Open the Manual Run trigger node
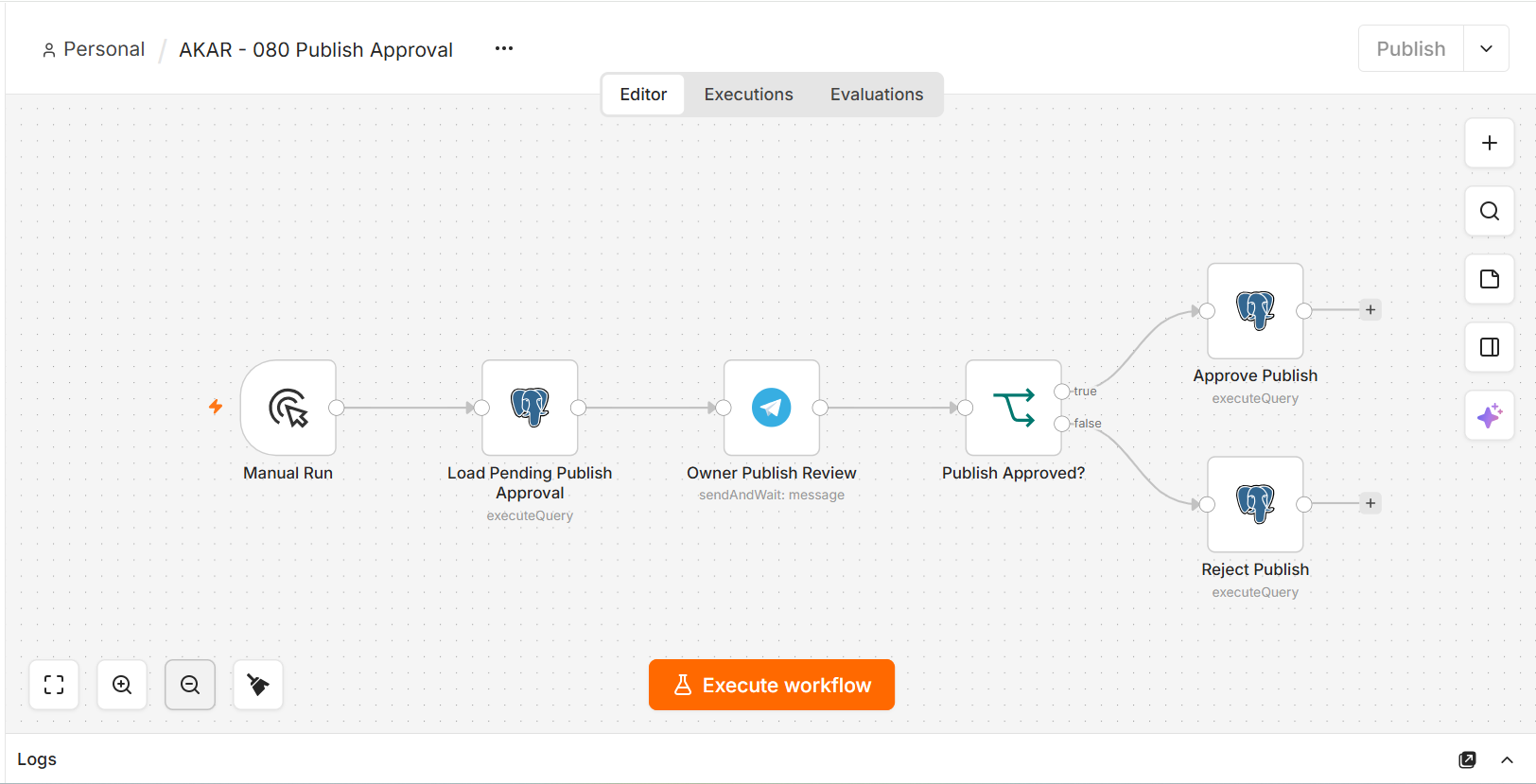Screen dimensions: 1536x784 [x=288, y=408]
